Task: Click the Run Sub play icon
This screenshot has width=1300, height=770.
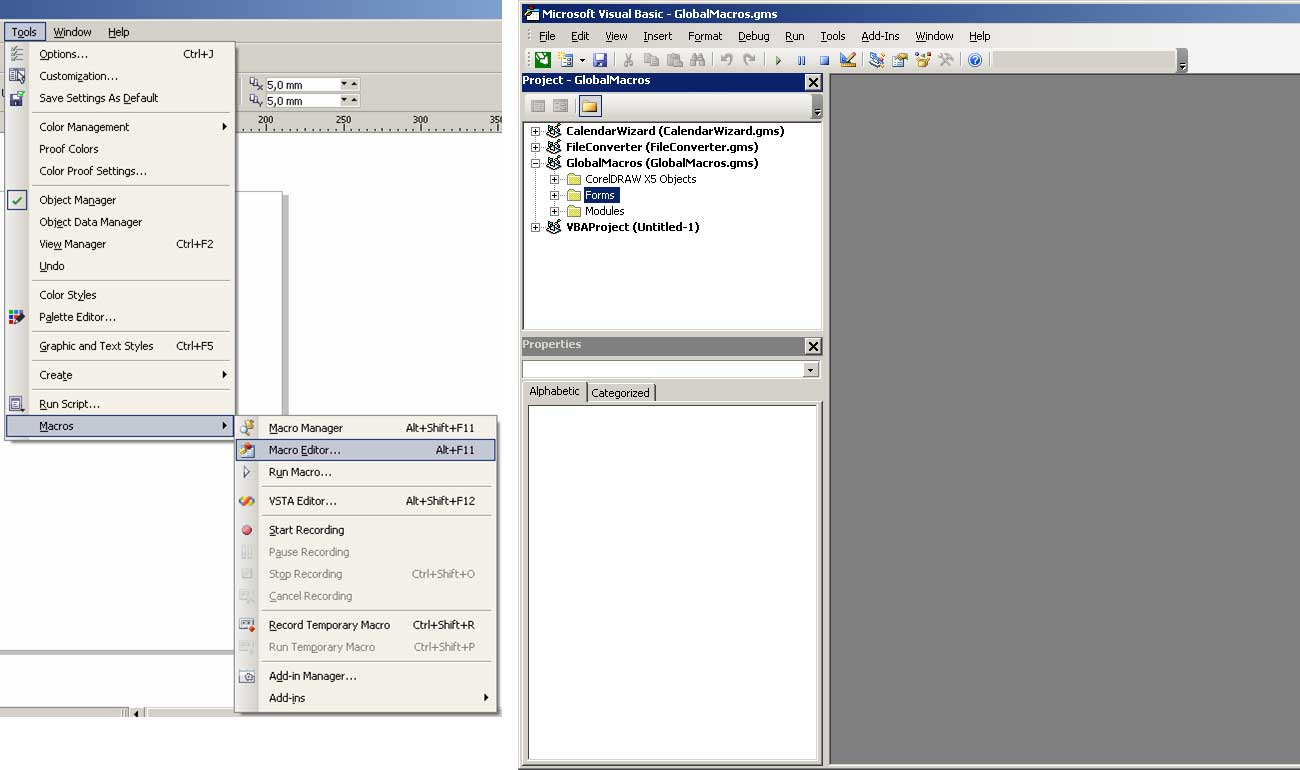Action: tap(778, 60)
